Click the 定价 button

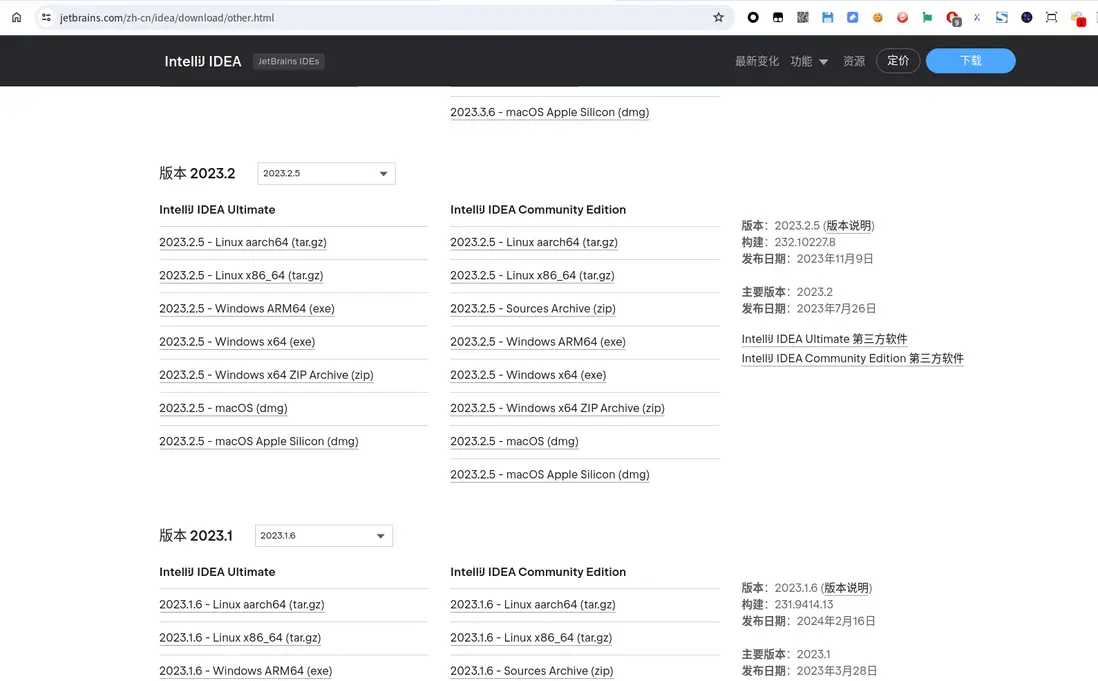click(x=898, y=61)
